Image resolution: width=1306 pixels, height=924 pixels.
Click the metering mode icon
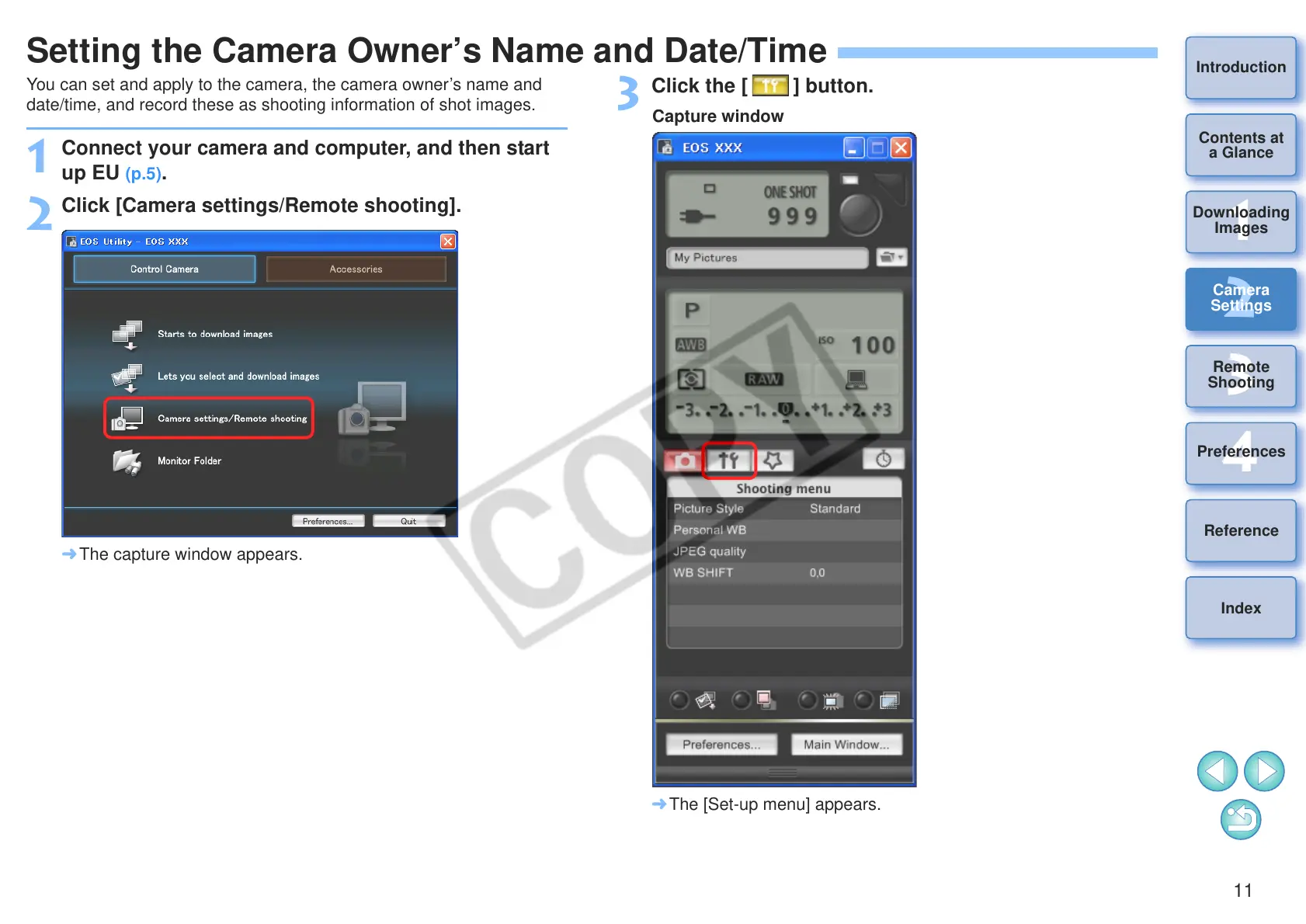point(691,379)
